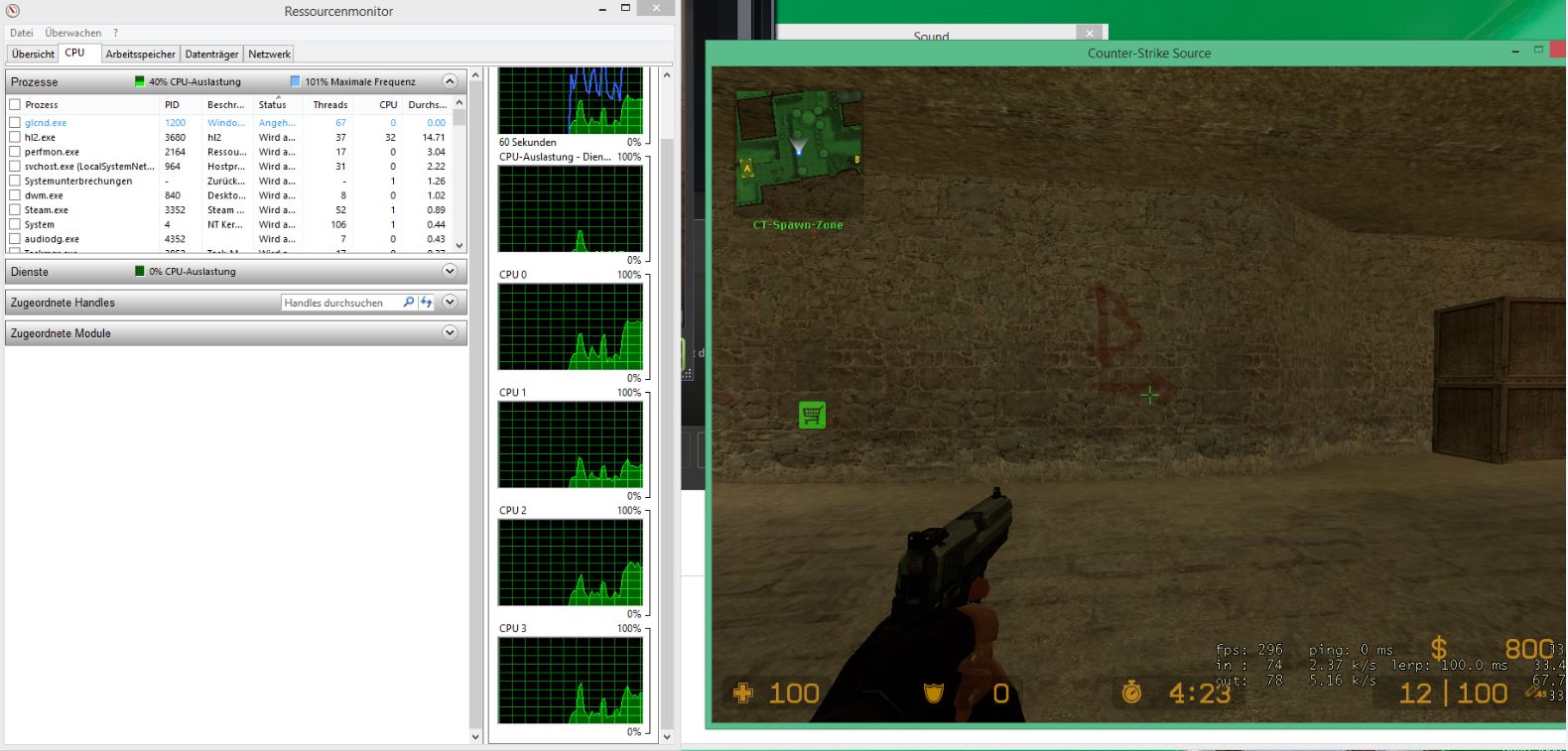Viewport: 1568px width, 751px height.
Task: Sort by the CPU column header
Action: [377, 104]
